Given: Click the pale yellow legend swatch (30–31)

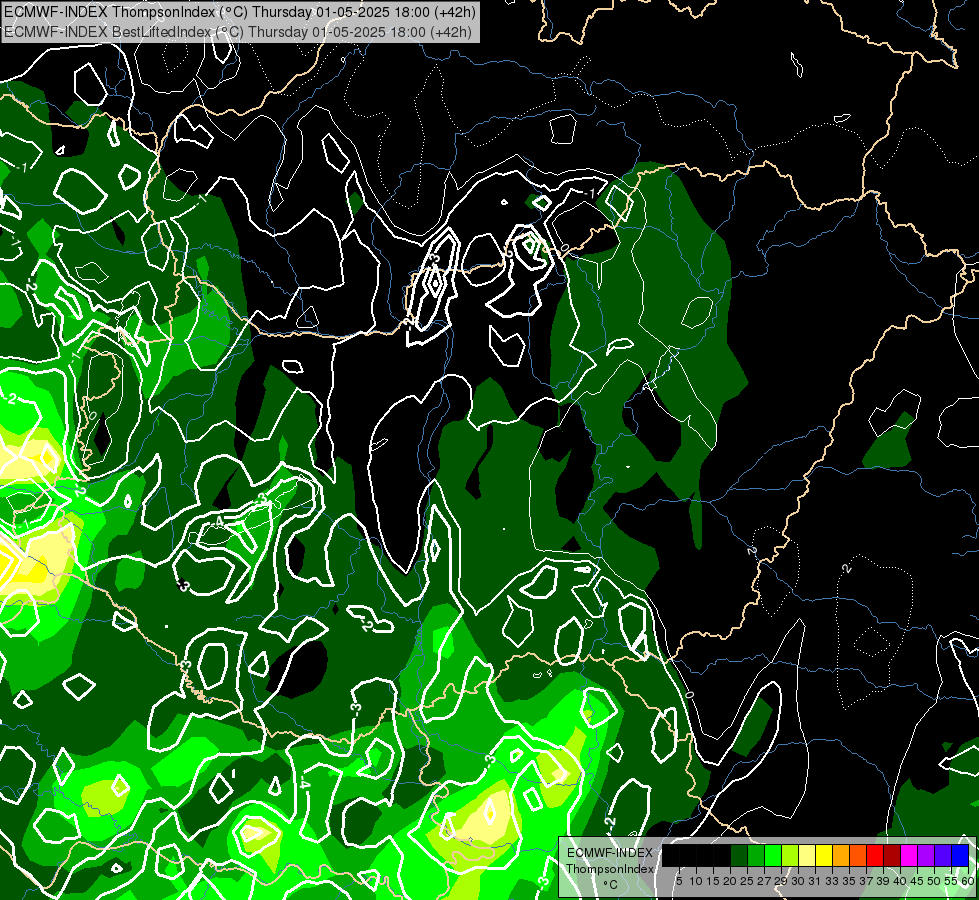Looking at the screenshot, I should (x=807, y=855).
